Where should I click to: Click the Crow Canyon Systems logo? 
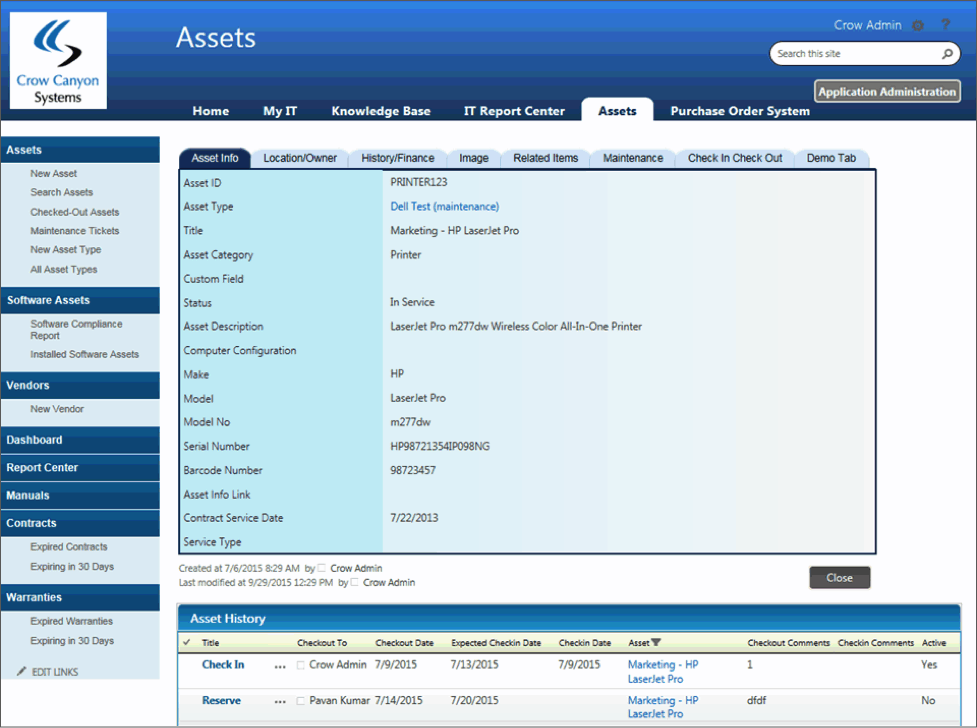58,60
